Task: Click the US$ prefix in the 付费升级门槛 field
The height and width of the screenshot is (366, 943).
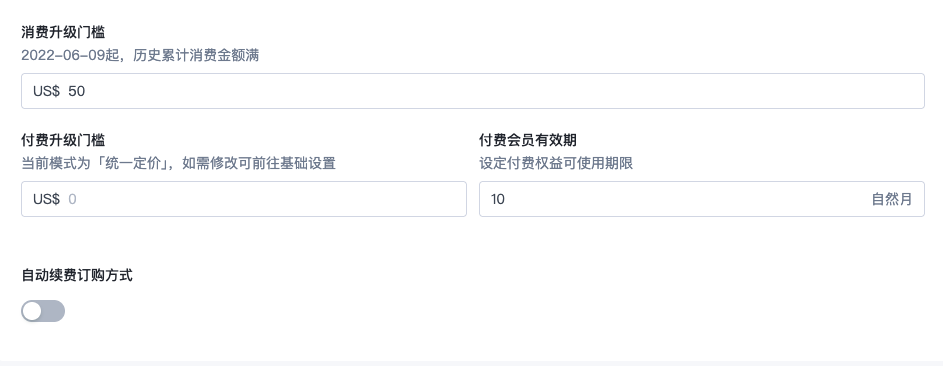Action: (x=46, y=199)
